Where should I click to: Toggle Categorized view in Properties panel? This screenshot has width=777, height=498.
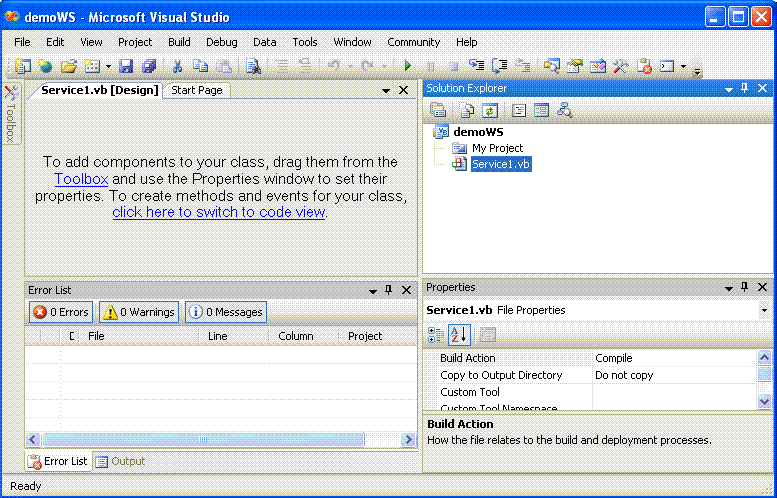click(x=437, y=335)
